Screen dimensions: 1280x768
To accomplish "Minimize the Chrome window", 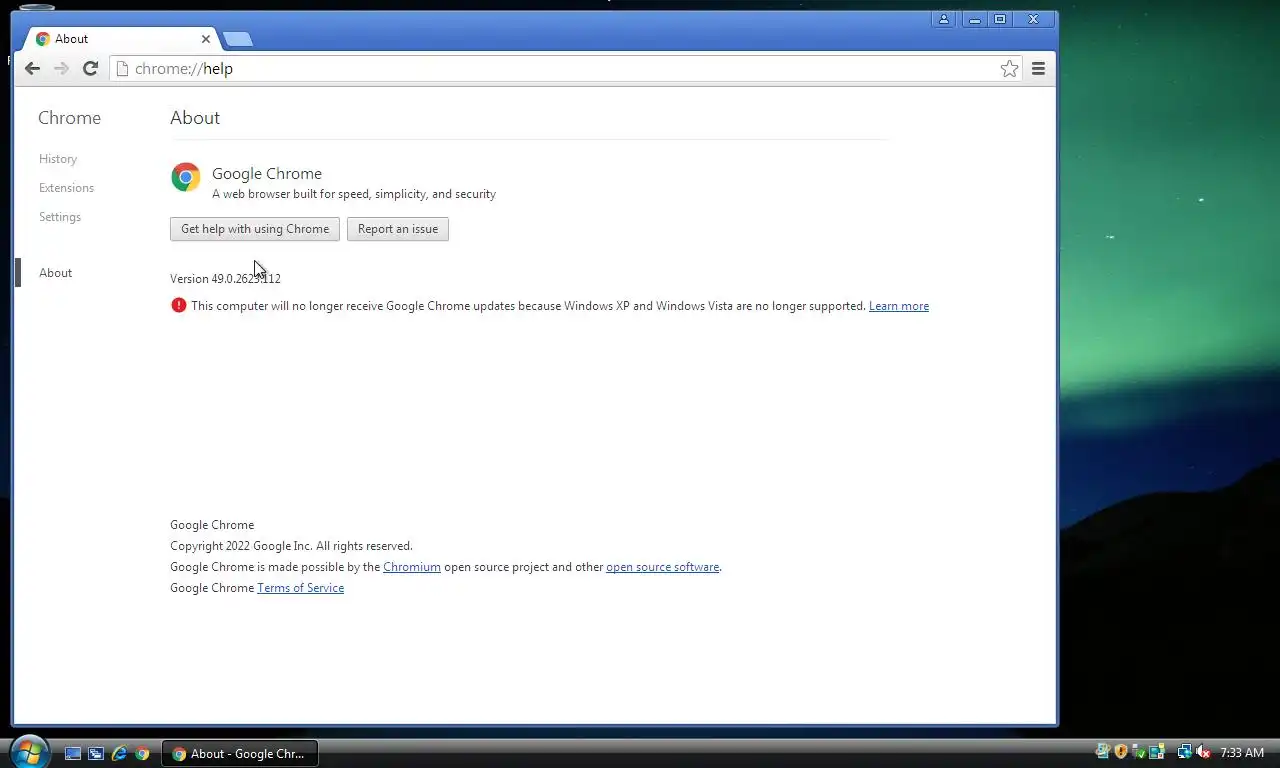I will pos(973,19).
